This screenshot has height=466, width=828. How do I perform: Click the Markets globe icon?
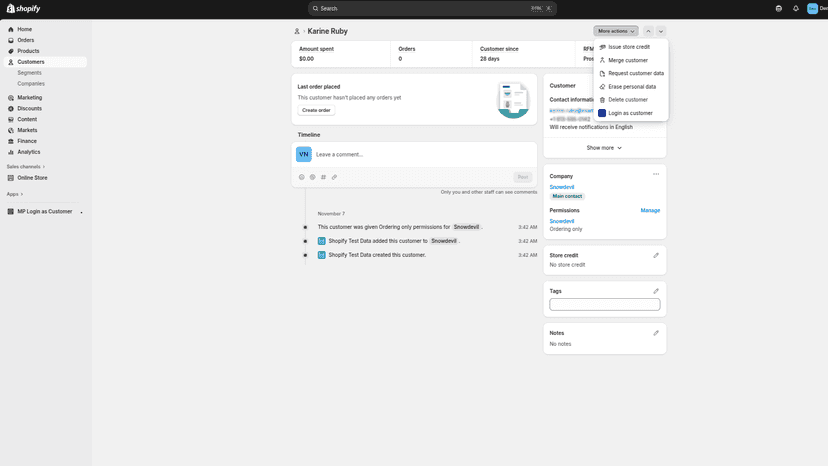pyautogui.click(x=11, y=130)
